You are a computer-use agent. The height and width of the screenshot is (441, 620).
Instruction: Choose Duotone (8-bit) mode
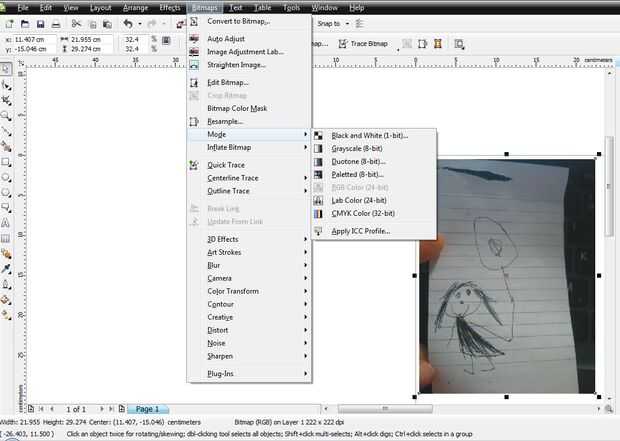tap(374, 162)
